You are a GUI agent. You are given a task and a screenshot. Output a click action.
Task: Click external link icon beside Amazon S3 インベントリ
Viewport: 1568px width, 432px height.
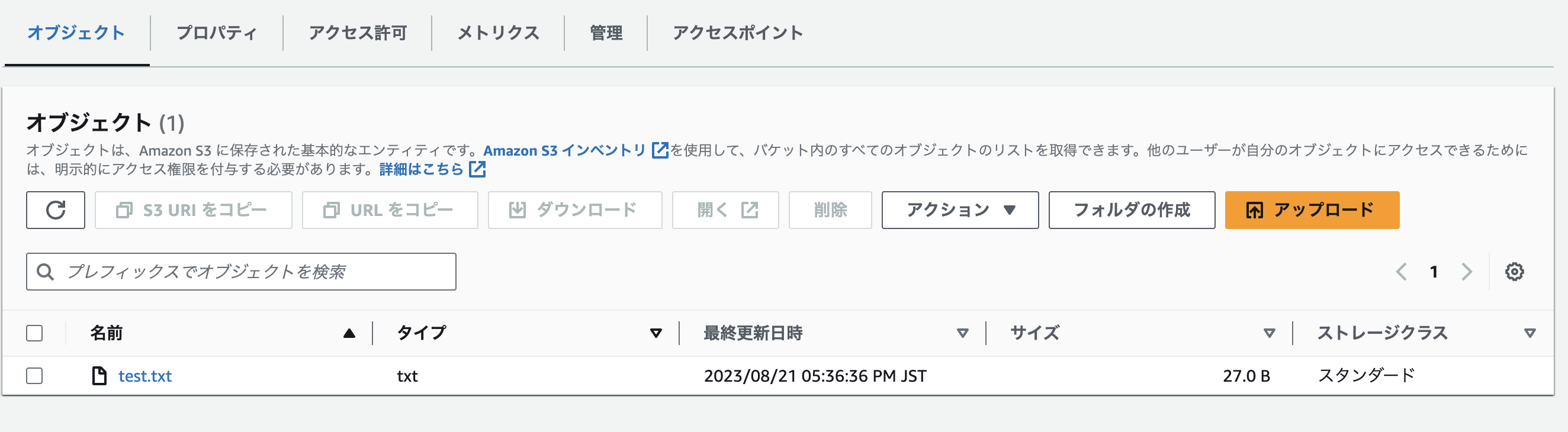click(x=660, y=150)
